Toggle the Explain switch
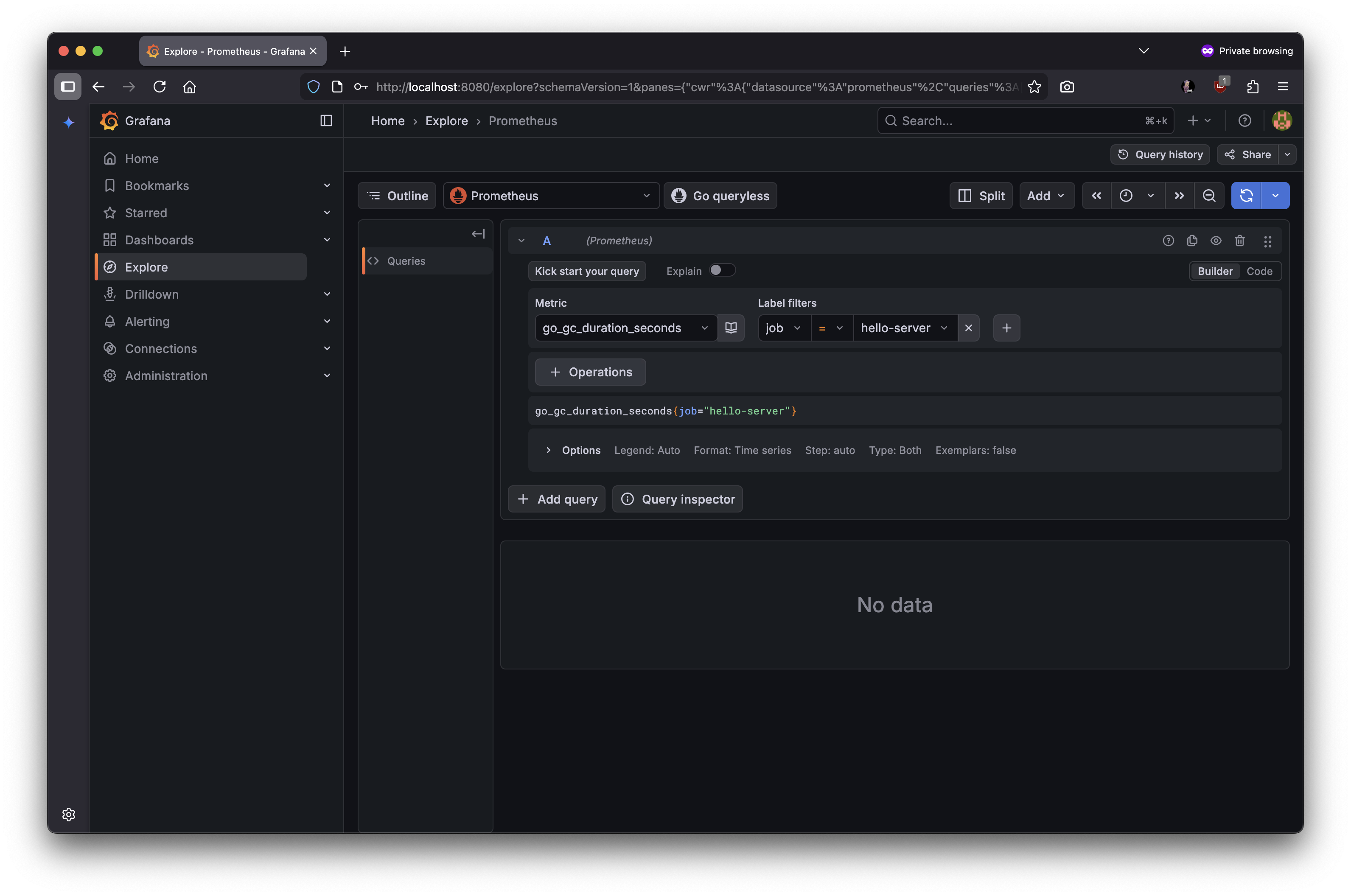The height and width of the screenshot is (896, 1351). [x=722, y=270]
